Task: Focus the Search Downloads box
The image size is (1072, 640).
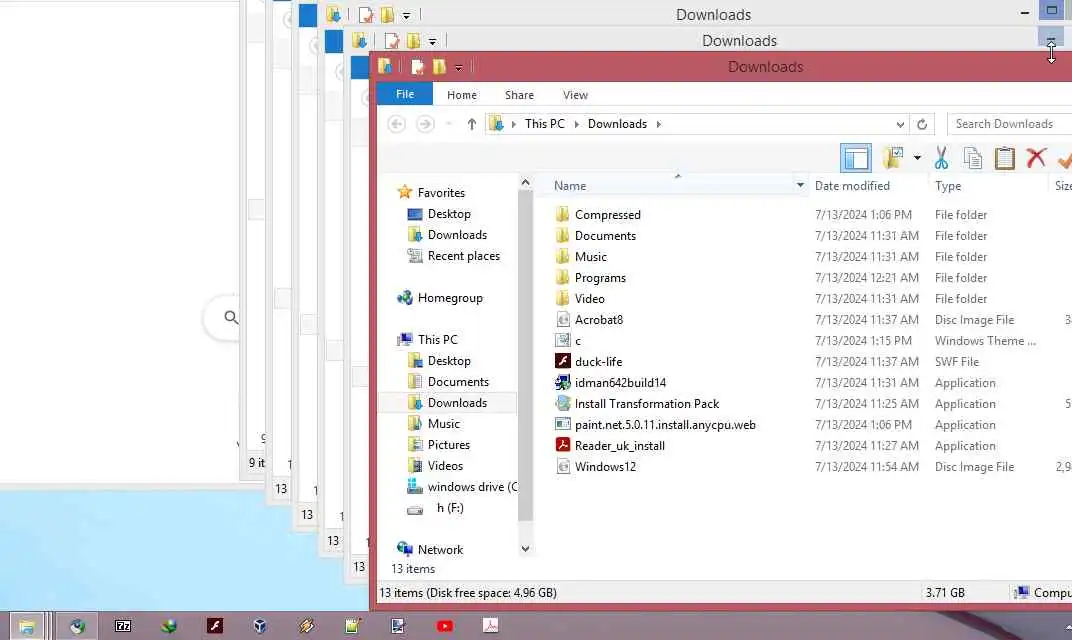Action: 1009,124
